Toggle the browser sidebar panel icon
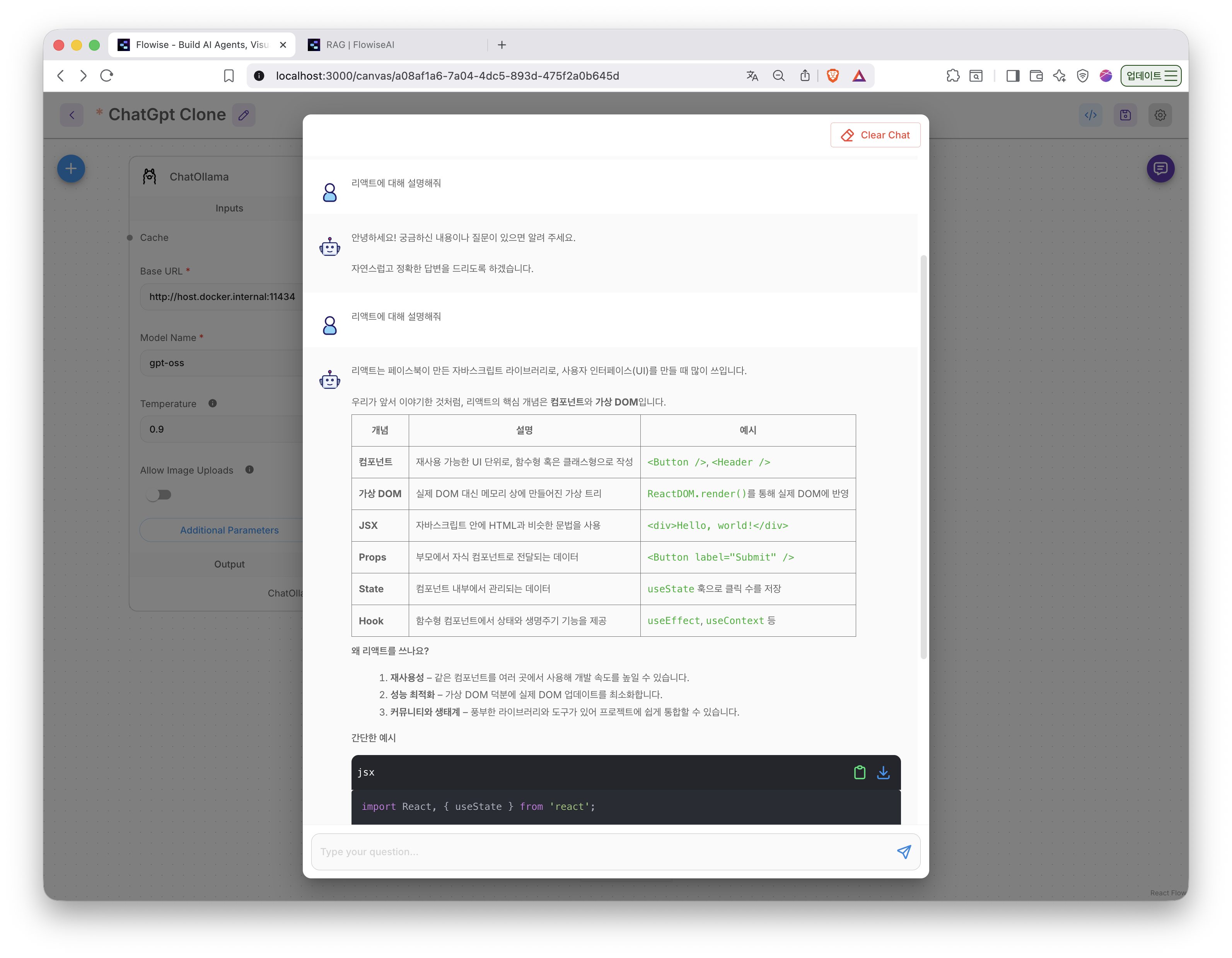The image size is (1232, 958). [1013, 75]
